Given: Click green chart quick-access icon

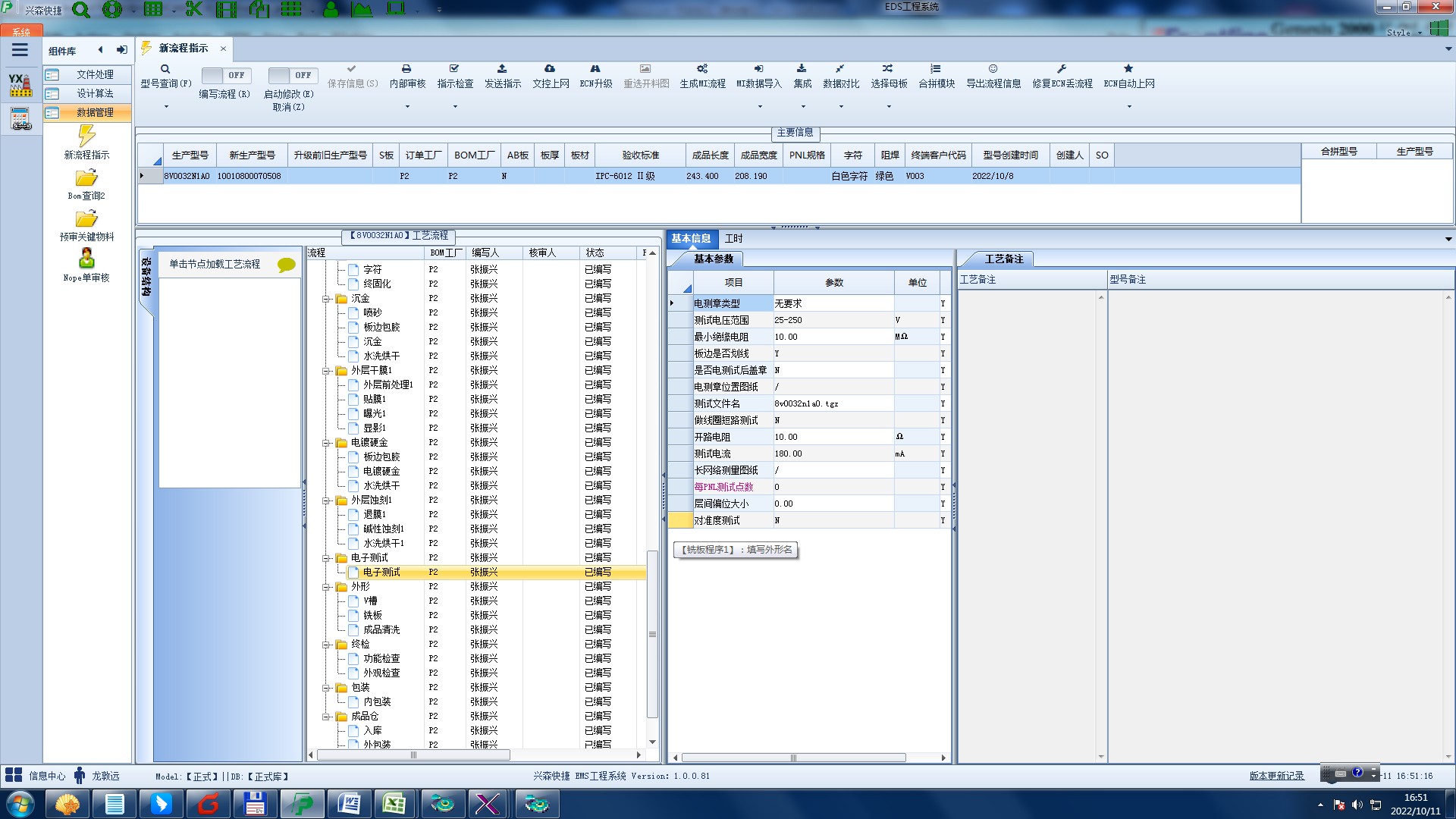Looking at the screenshot, I should click(x=362, y=9).
